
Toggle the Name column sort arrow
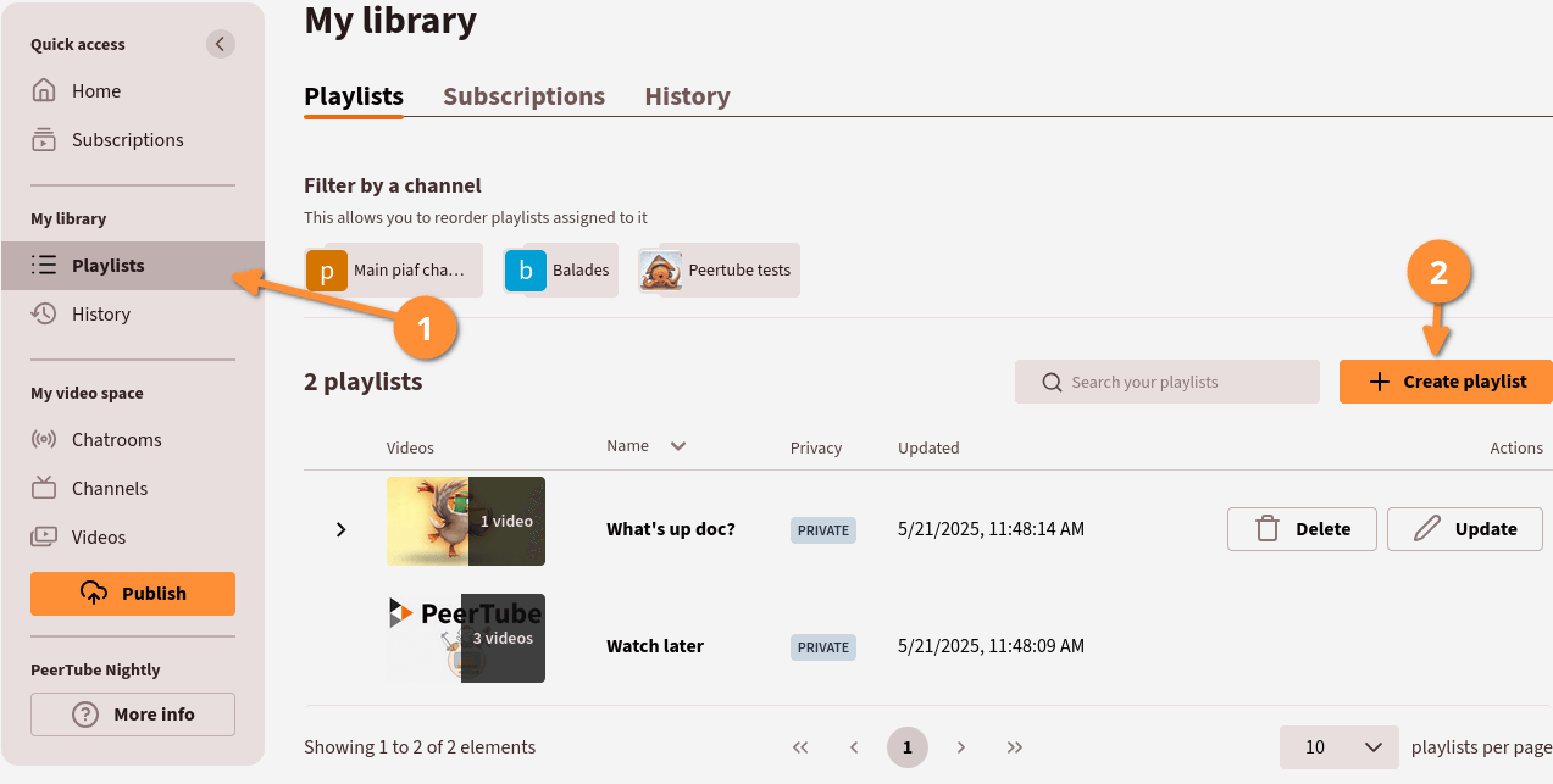(678, 446)
